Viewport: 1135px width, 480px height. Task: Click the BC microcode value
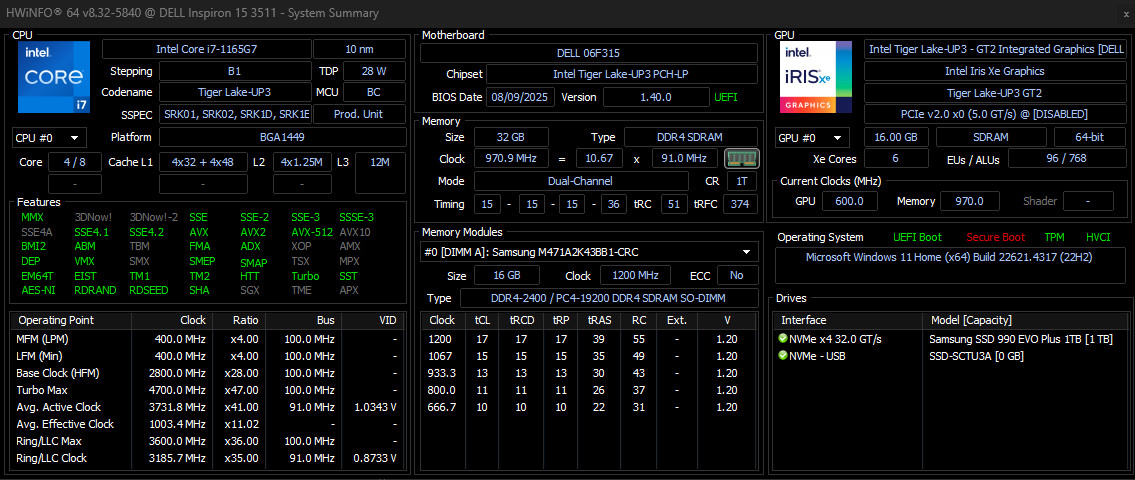coord(374,93)
